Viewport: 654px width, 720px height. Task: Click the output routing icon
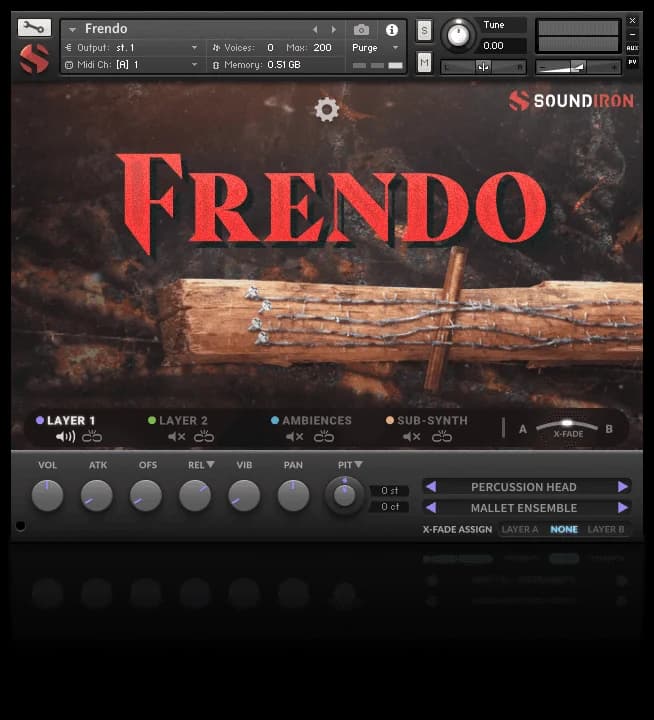69,47
